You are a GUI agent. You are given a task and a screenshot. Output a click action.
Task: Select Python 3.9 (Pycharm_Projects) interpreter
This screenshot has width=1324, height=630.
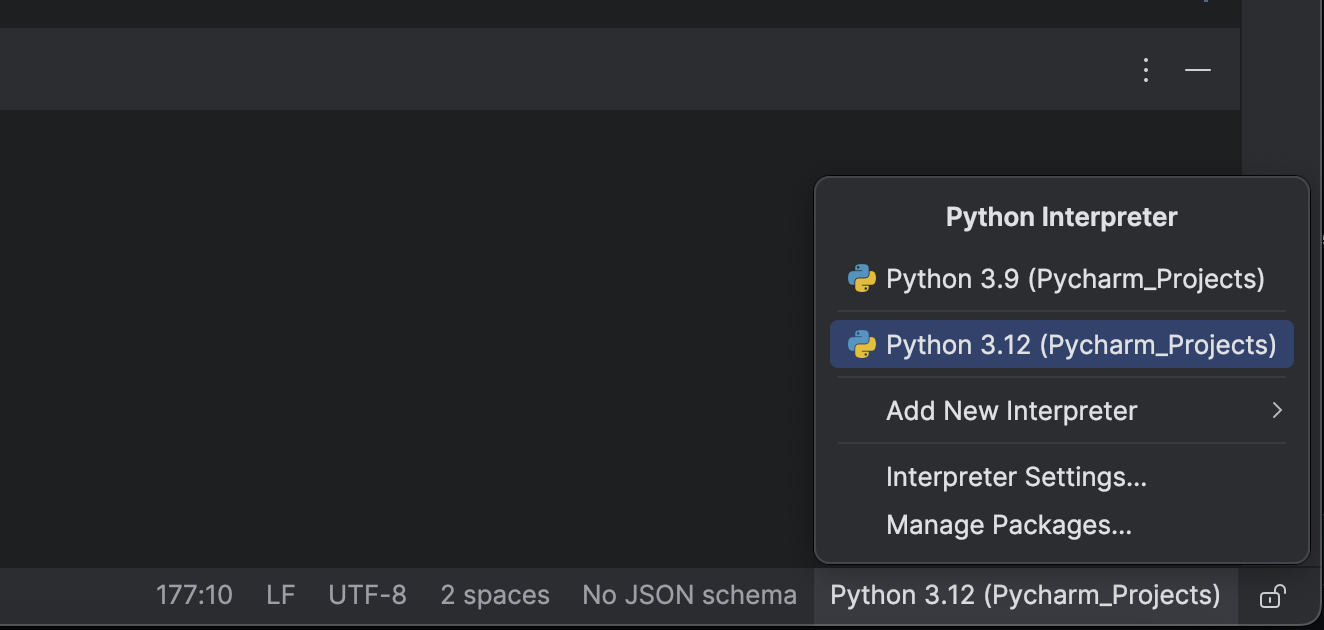coord(1061,279)
